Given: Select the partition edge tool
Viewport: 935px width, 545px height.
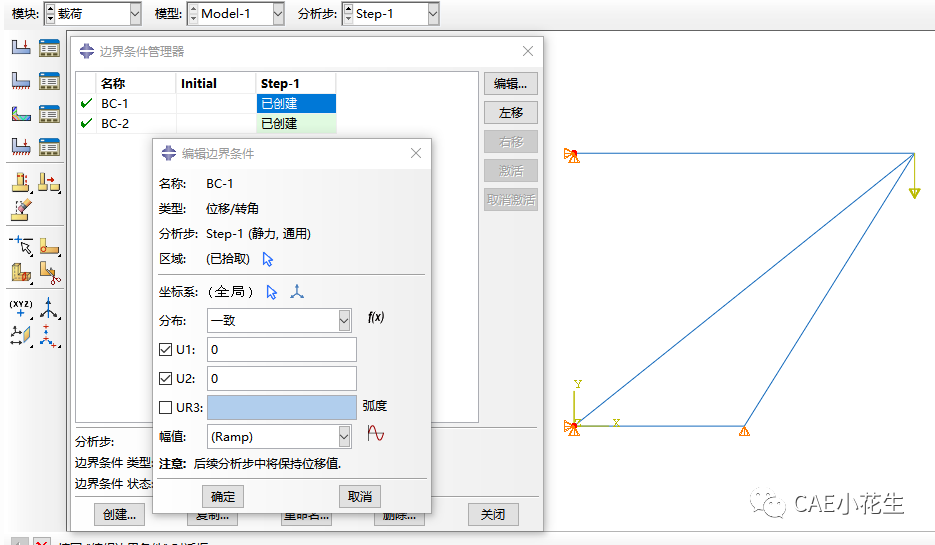Looking at the screenshot, I should [21, 245].
